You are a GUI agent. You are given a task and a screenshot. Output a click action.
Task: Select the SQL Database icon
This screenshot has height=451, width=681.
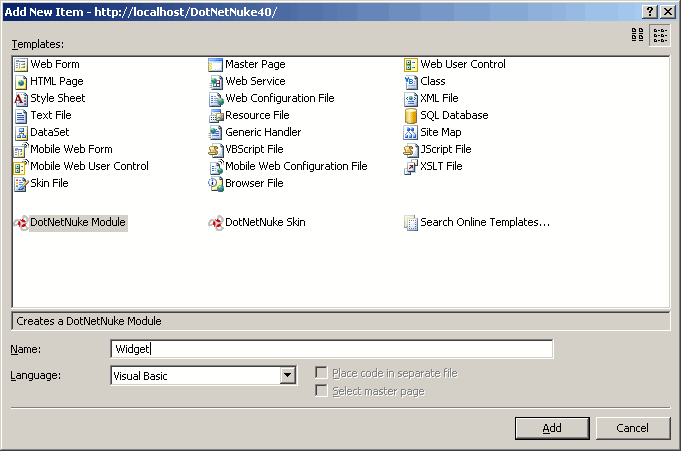410,116
